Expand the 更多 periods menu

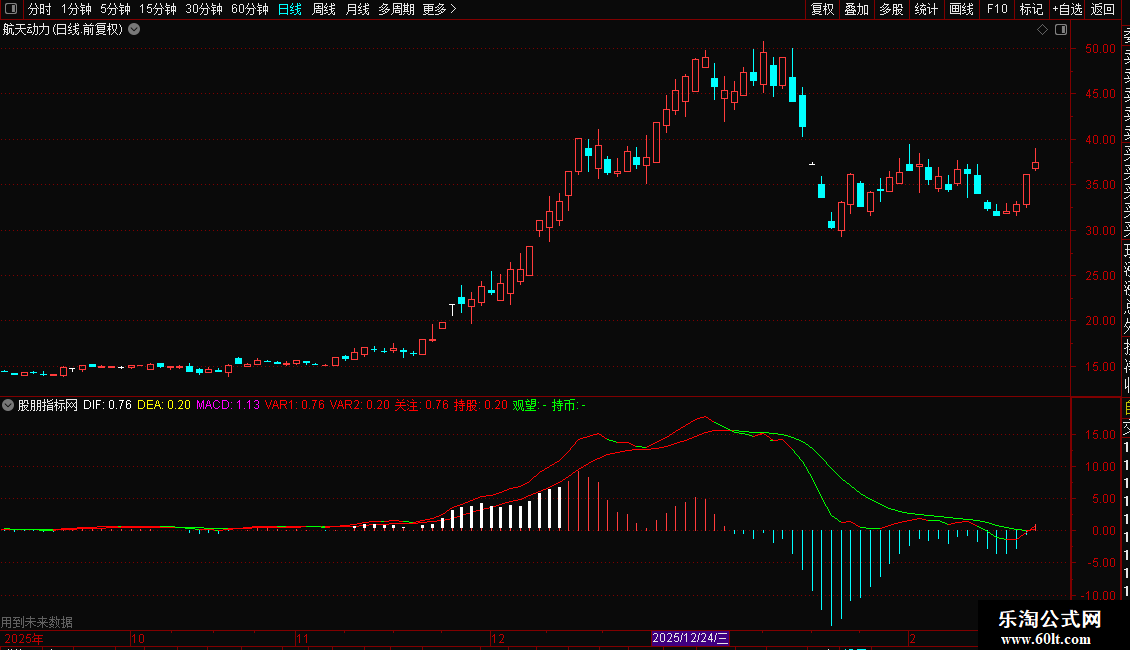pyautogui.click(x=440, y=9)
